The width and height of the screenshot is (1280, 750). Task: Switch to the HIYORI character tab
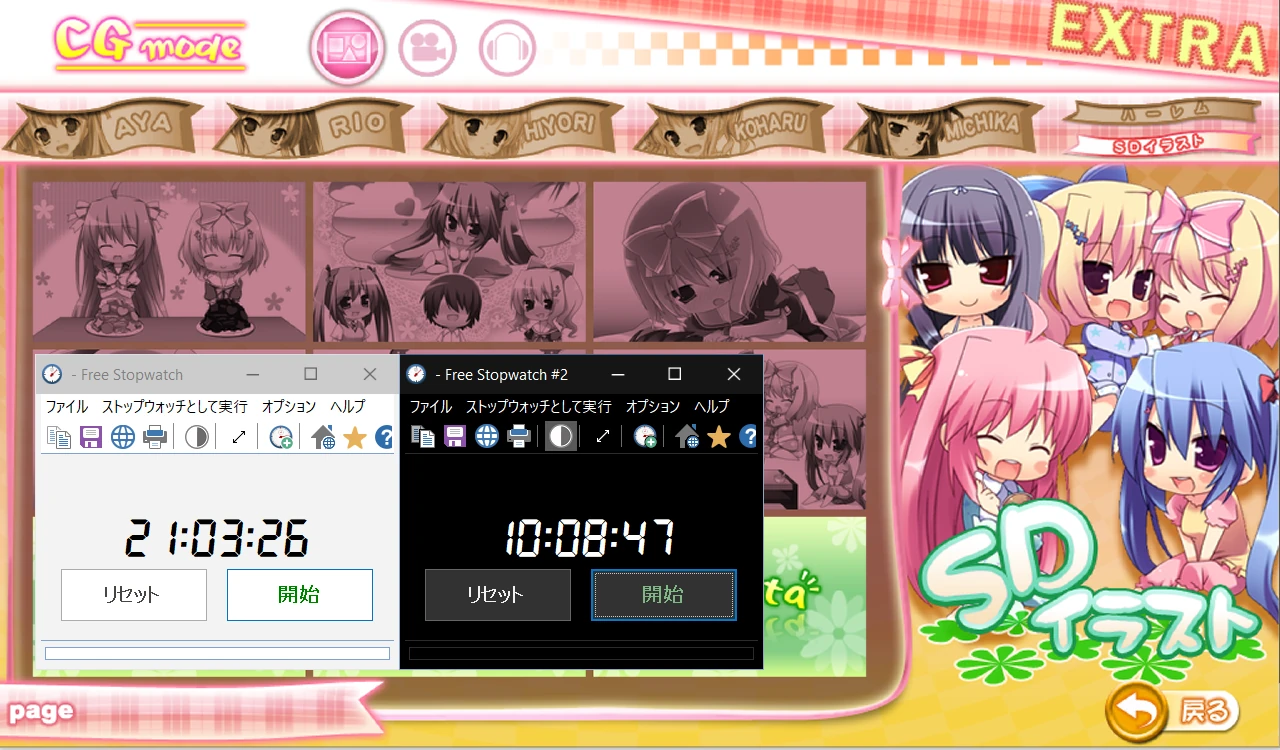524,129
